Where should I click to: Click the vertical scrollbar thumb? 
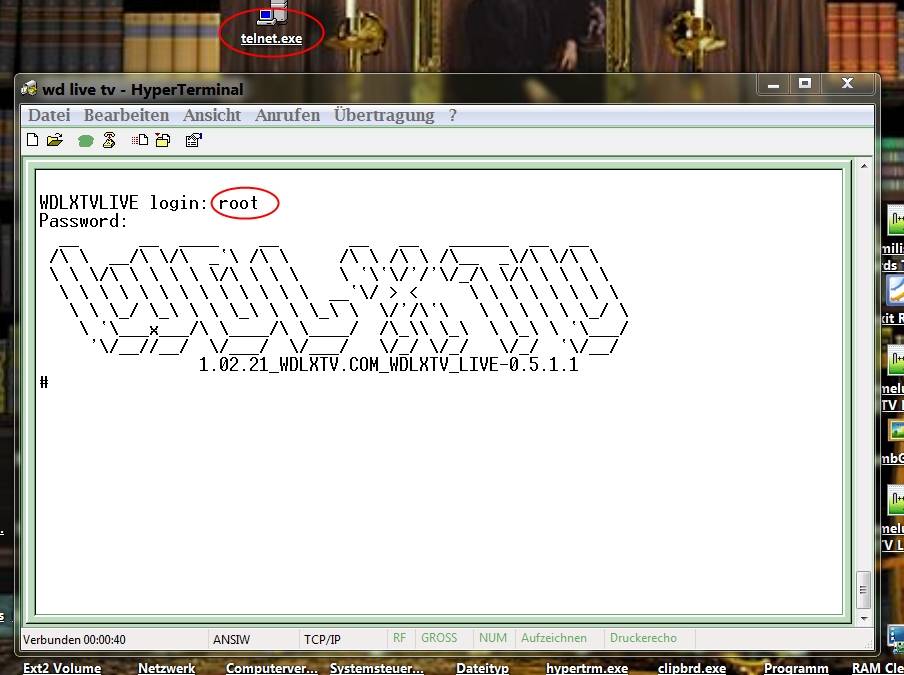coord(864,590)
